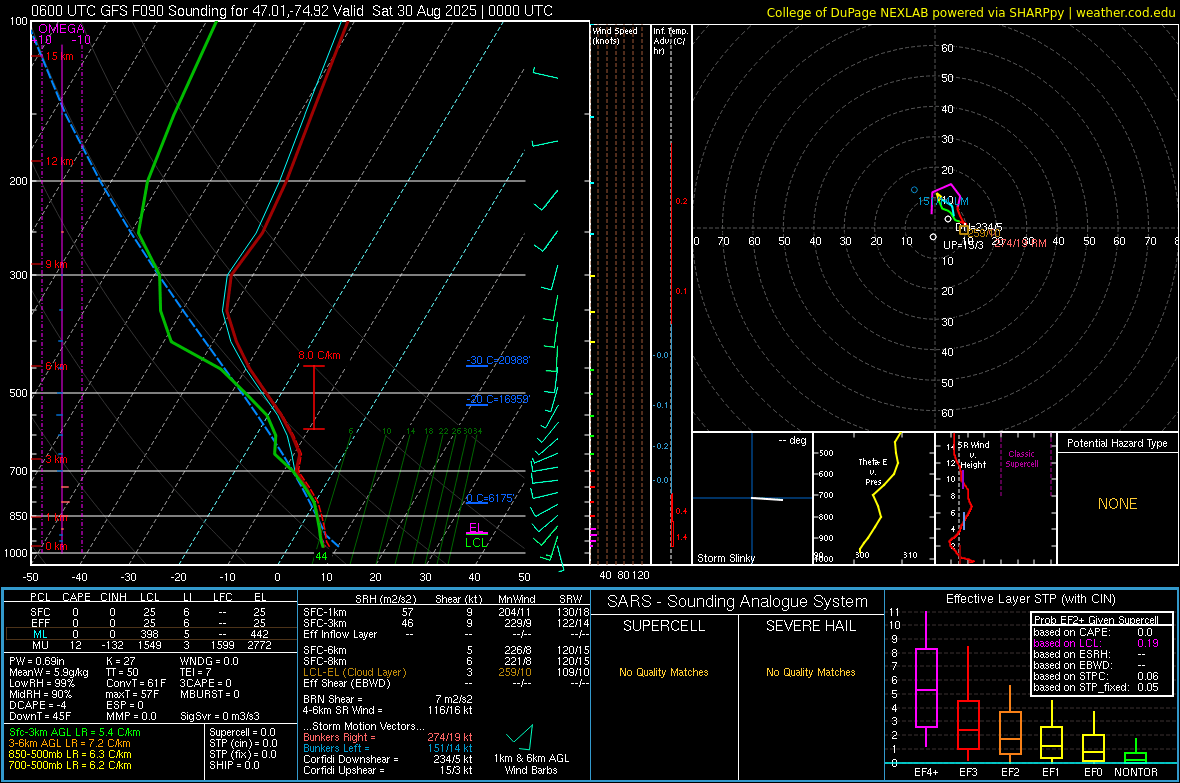Click the 'MeanW = 5.9g/kg' value
This screenshot has height=783, width=1180.
pos(48,672)
